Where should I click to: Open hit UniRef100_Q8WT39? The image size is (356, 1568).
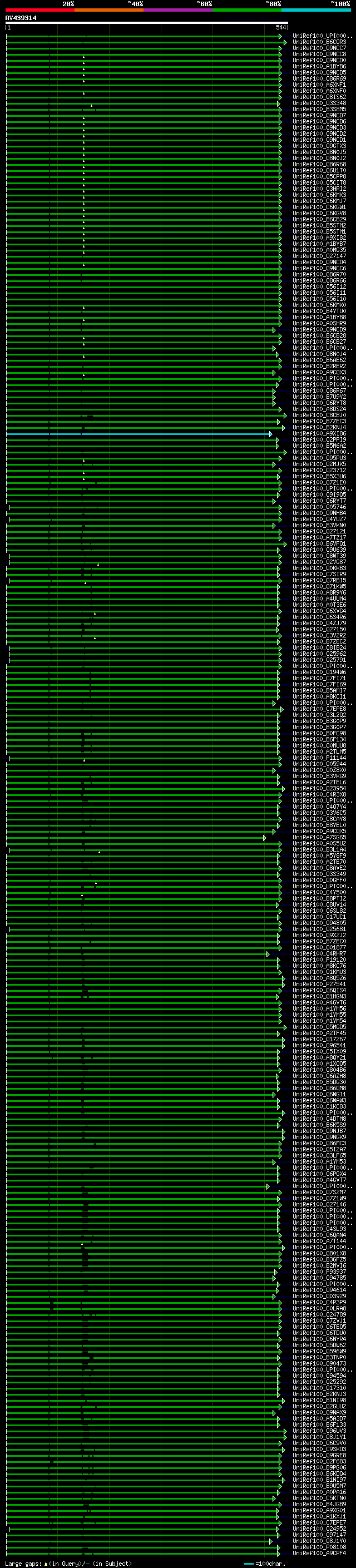319,556
